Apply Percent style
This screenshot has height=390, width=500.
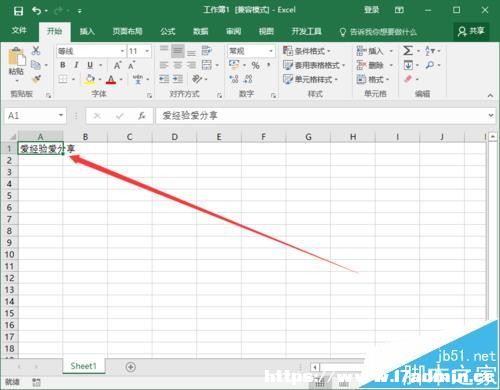(256, 65)
